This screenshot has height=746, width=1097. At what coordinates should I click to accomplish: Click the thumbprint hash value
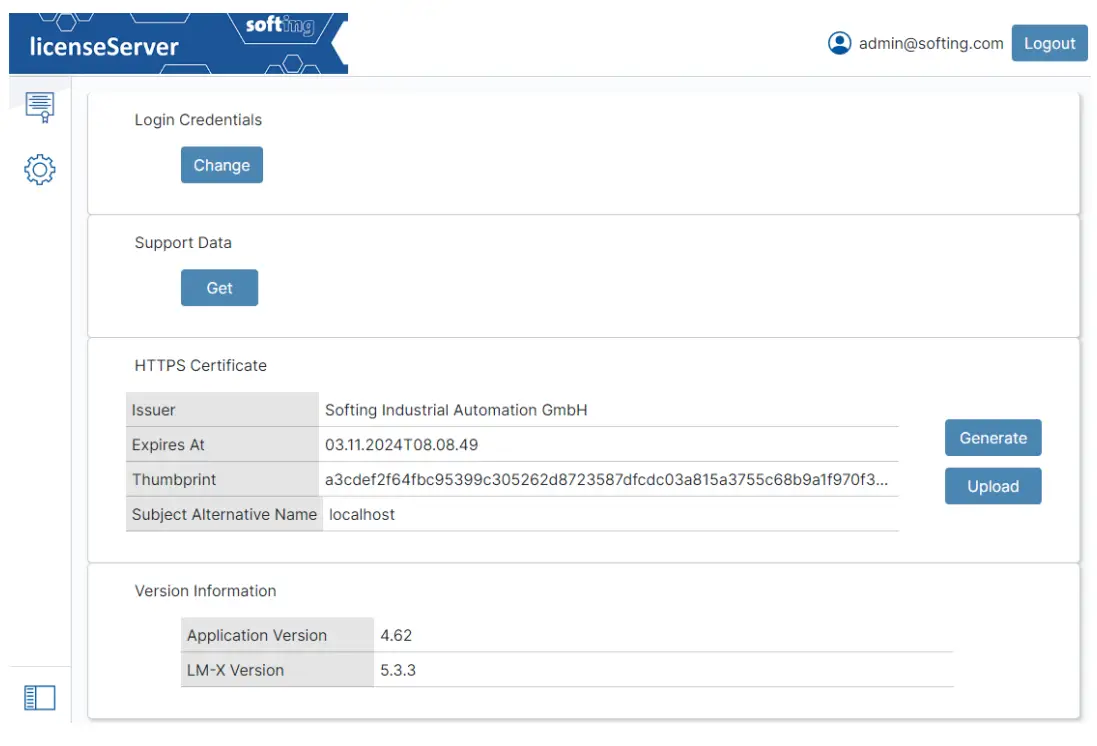point(607,479)
